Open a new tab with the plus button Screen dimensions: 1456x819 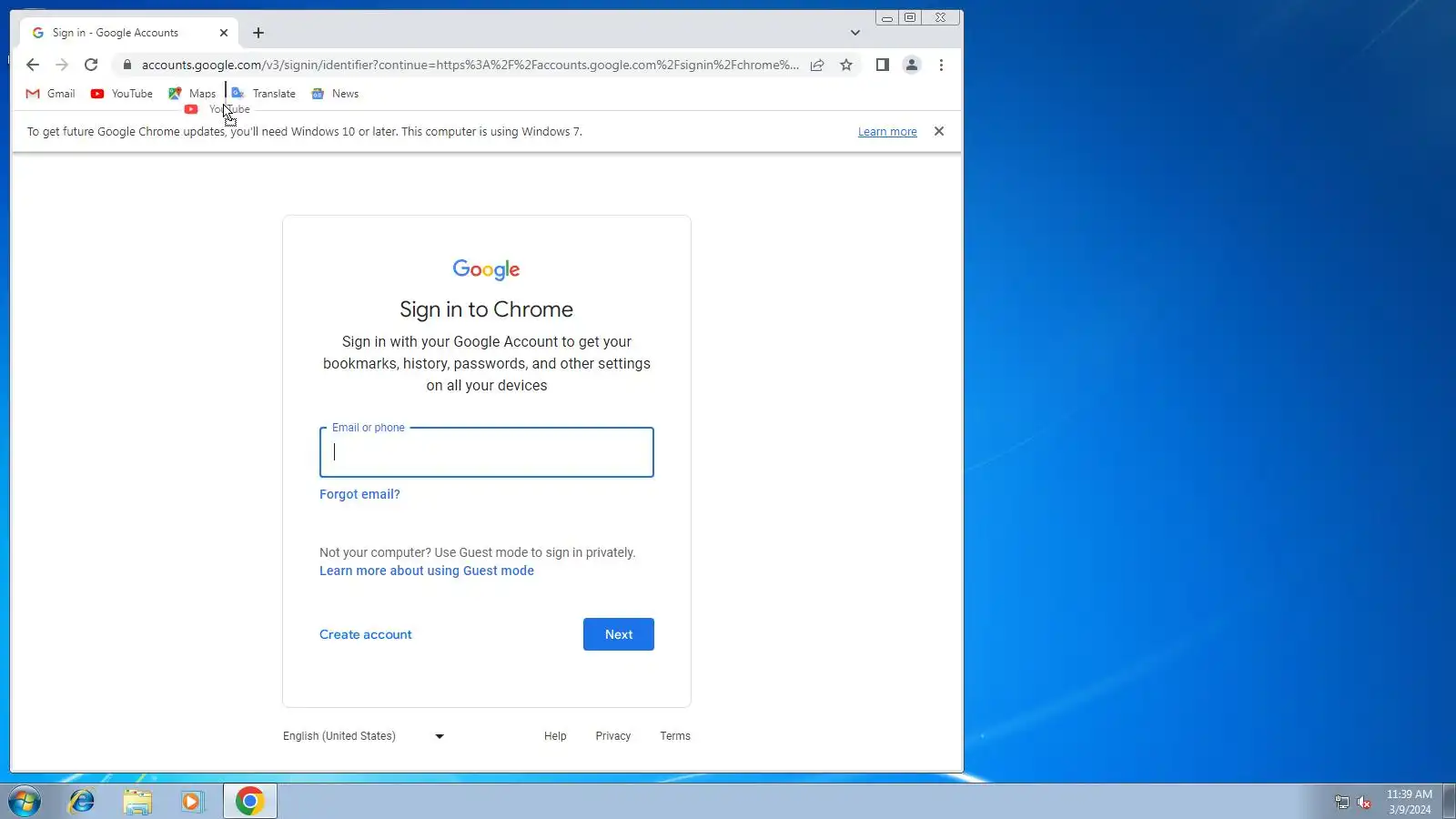[x=258, y=33]
